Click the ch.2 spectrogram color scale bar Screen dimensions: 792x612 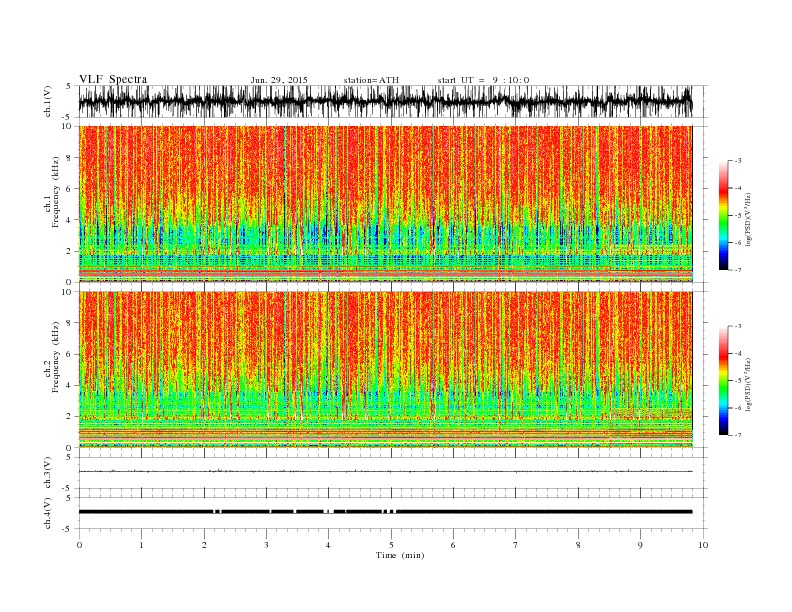723,381
